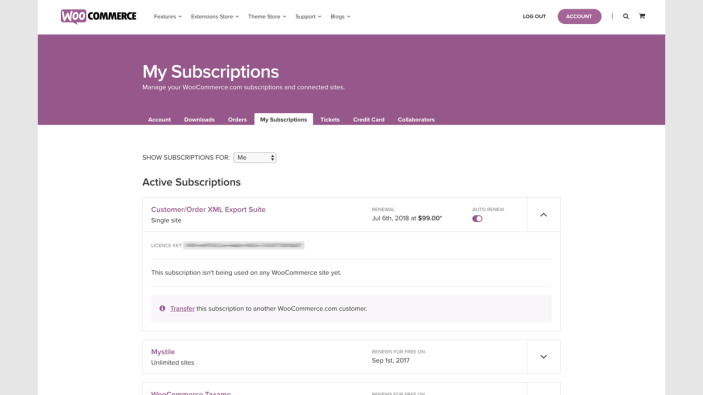The image size is (703, 395).
Task: Click the Log Out link
Action: (x=534, y=17)
